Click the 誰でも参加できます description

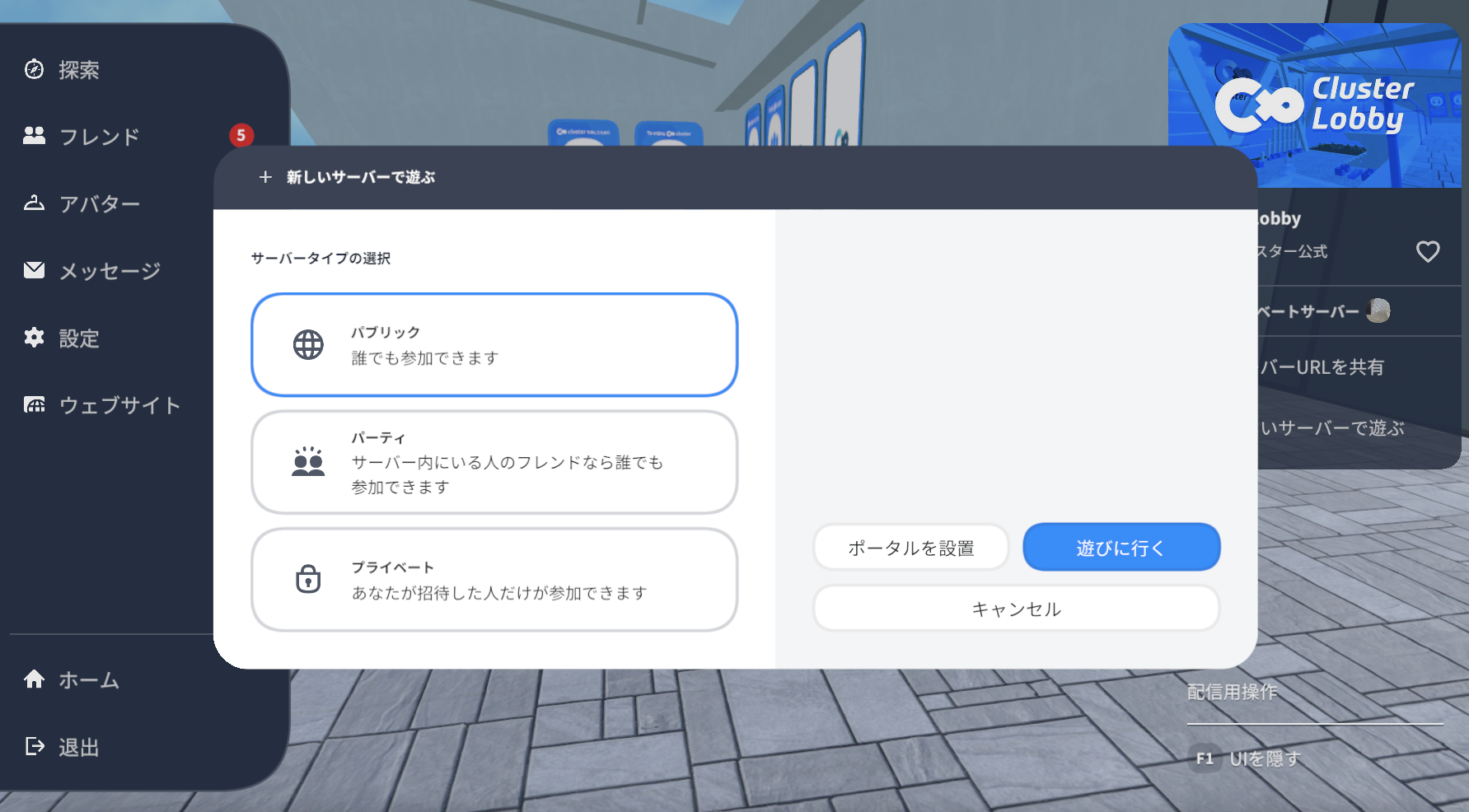[425, 358]
